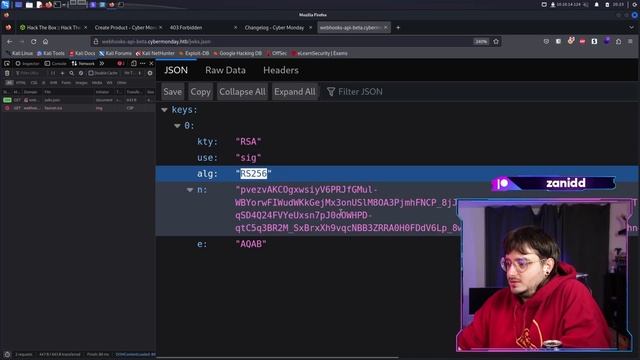Open request blocking icon
This screenshot has height=360, width=640.
(x=81, y=73)
